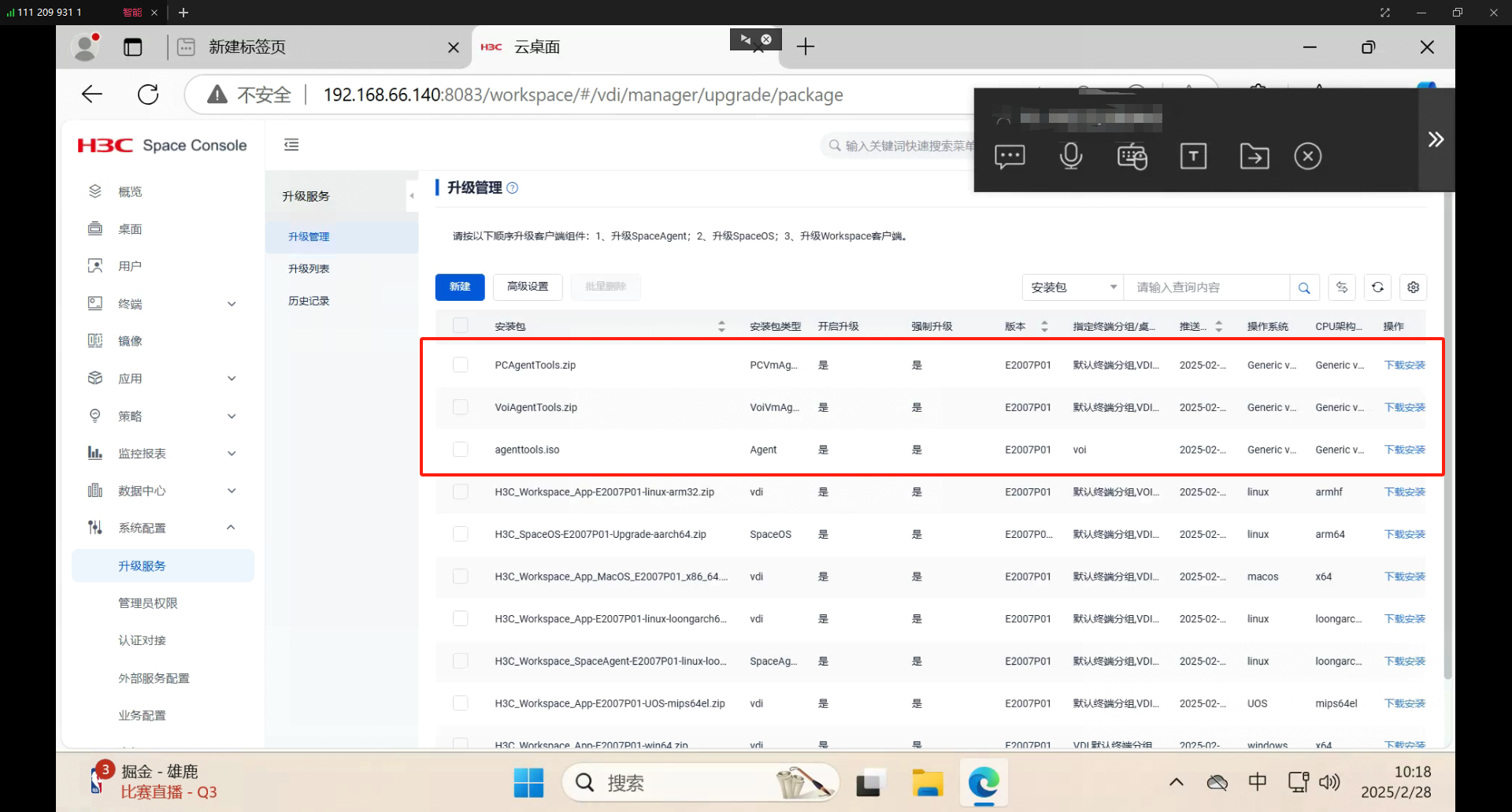Screen dimensions: 1512x812
Task: Check the VoiAgentTools.zip row checkbox
Action: tap(461, 407)
